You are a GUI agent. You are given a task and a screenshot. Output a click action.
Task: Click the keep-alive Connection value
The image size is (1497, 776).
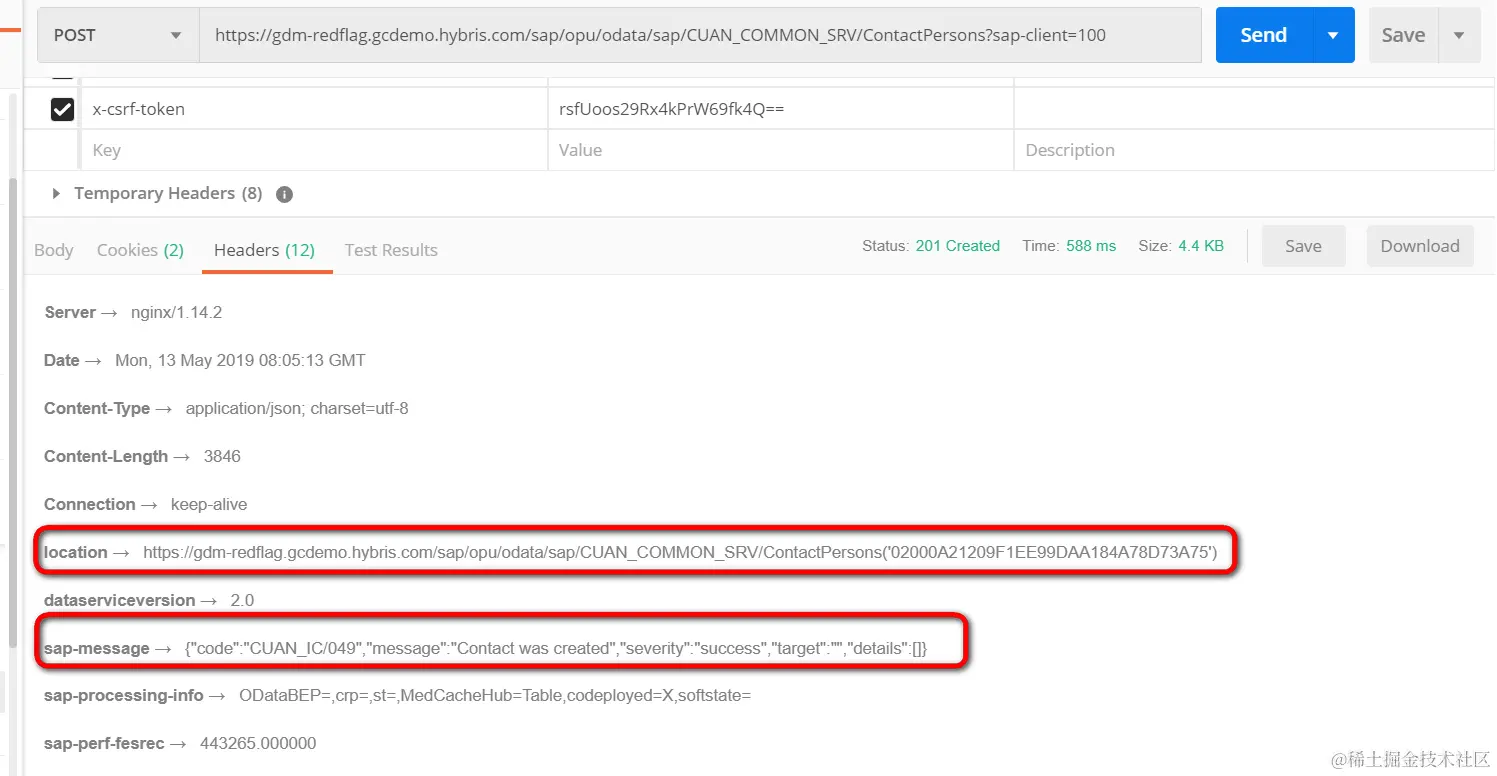[x=209, y=504]
